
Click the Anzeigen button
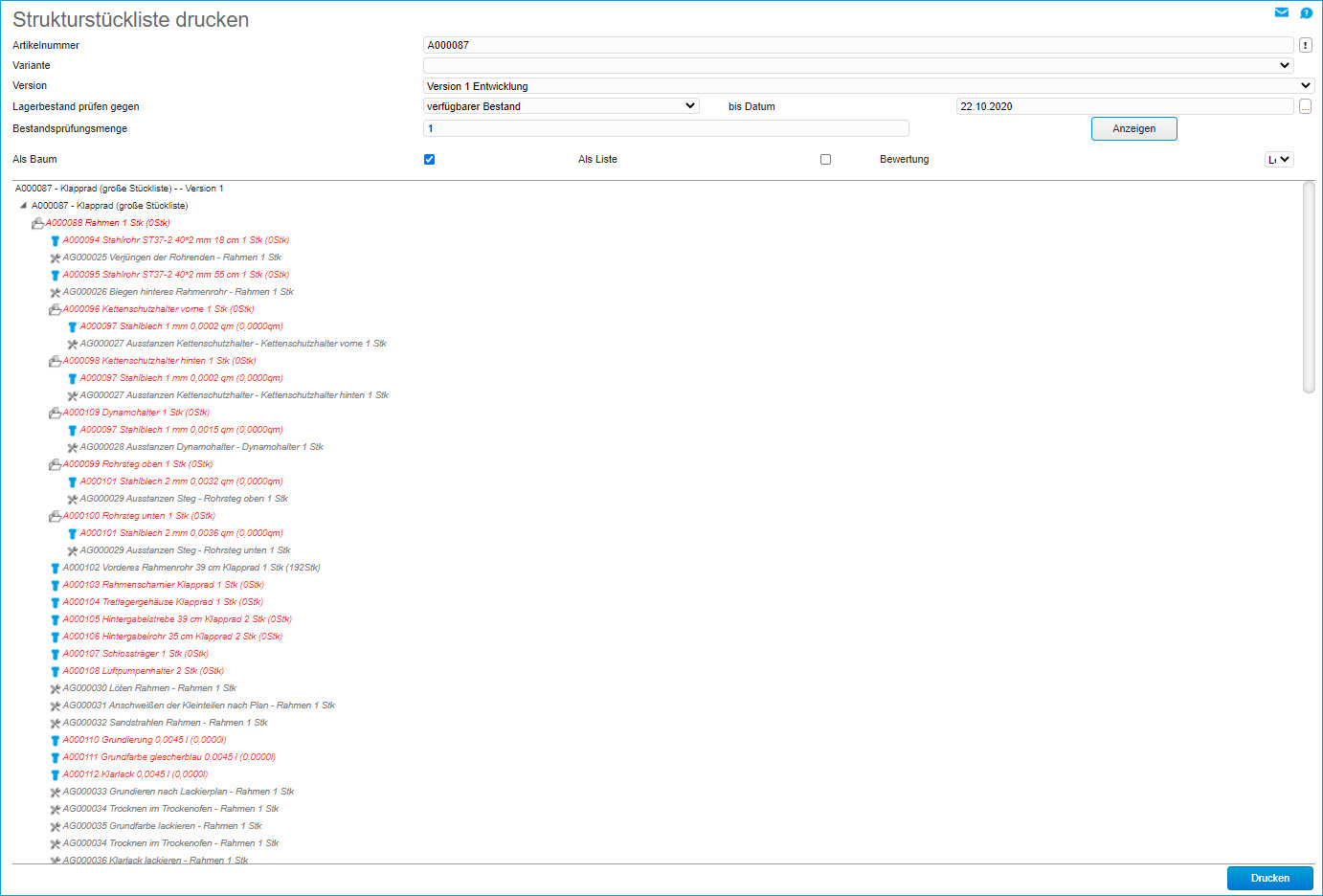[x=1133, y=128]
